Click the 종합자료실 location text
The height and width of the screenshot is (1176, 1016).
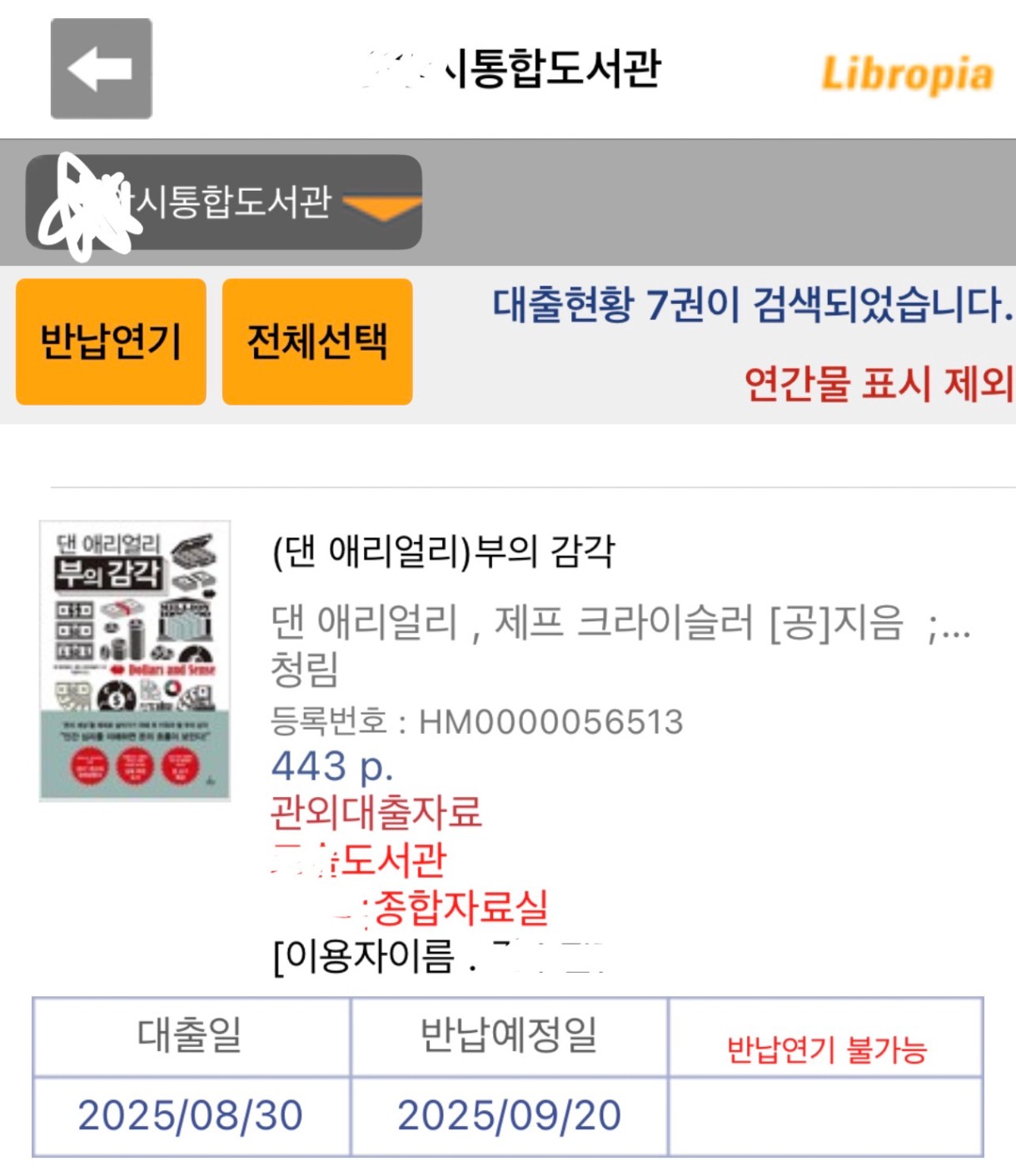pos(461,907)
